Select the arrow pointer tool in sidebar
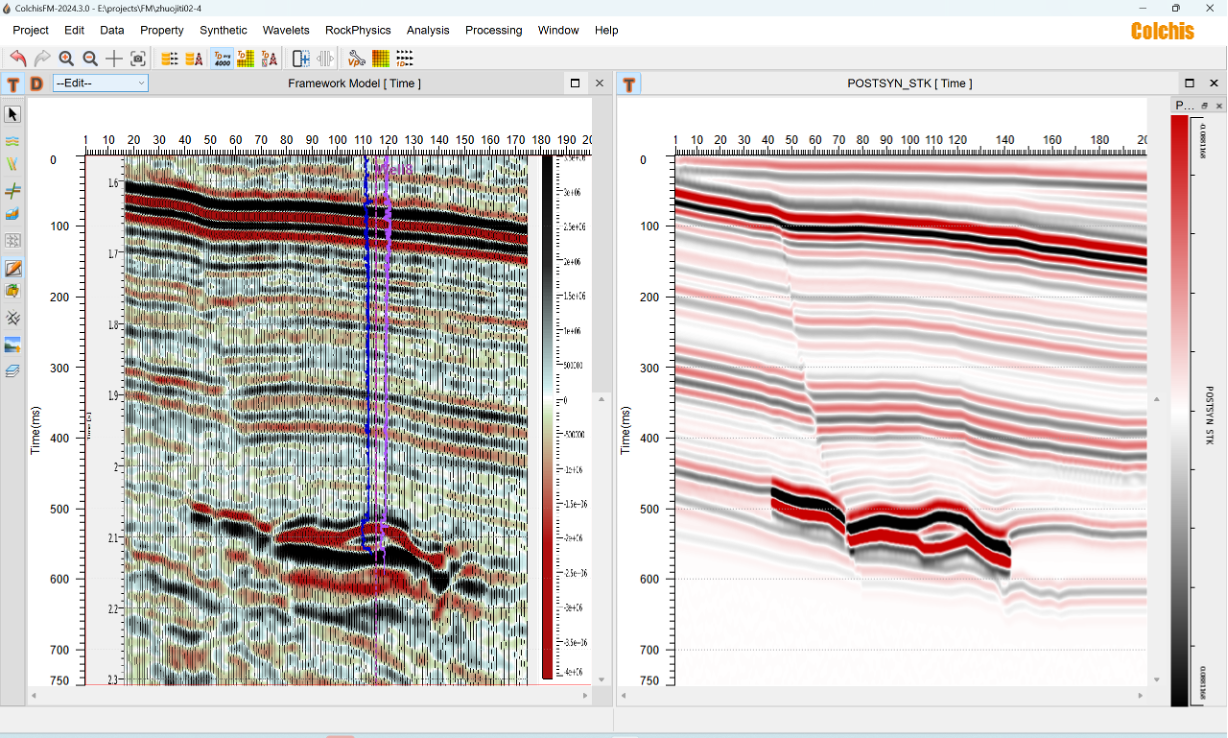The width and height of the screenshot is (1228, 738). 13,115
